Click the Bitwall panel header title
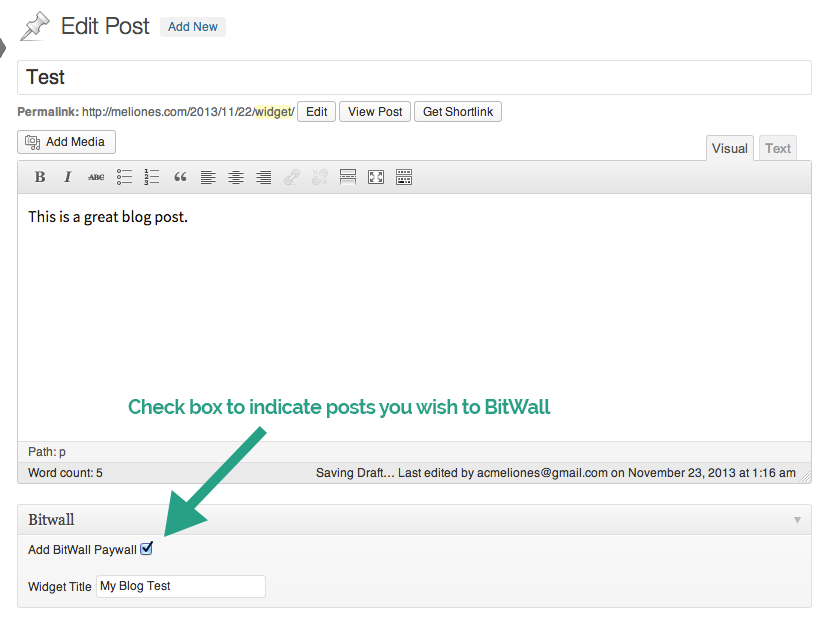 tap(51, 520)
